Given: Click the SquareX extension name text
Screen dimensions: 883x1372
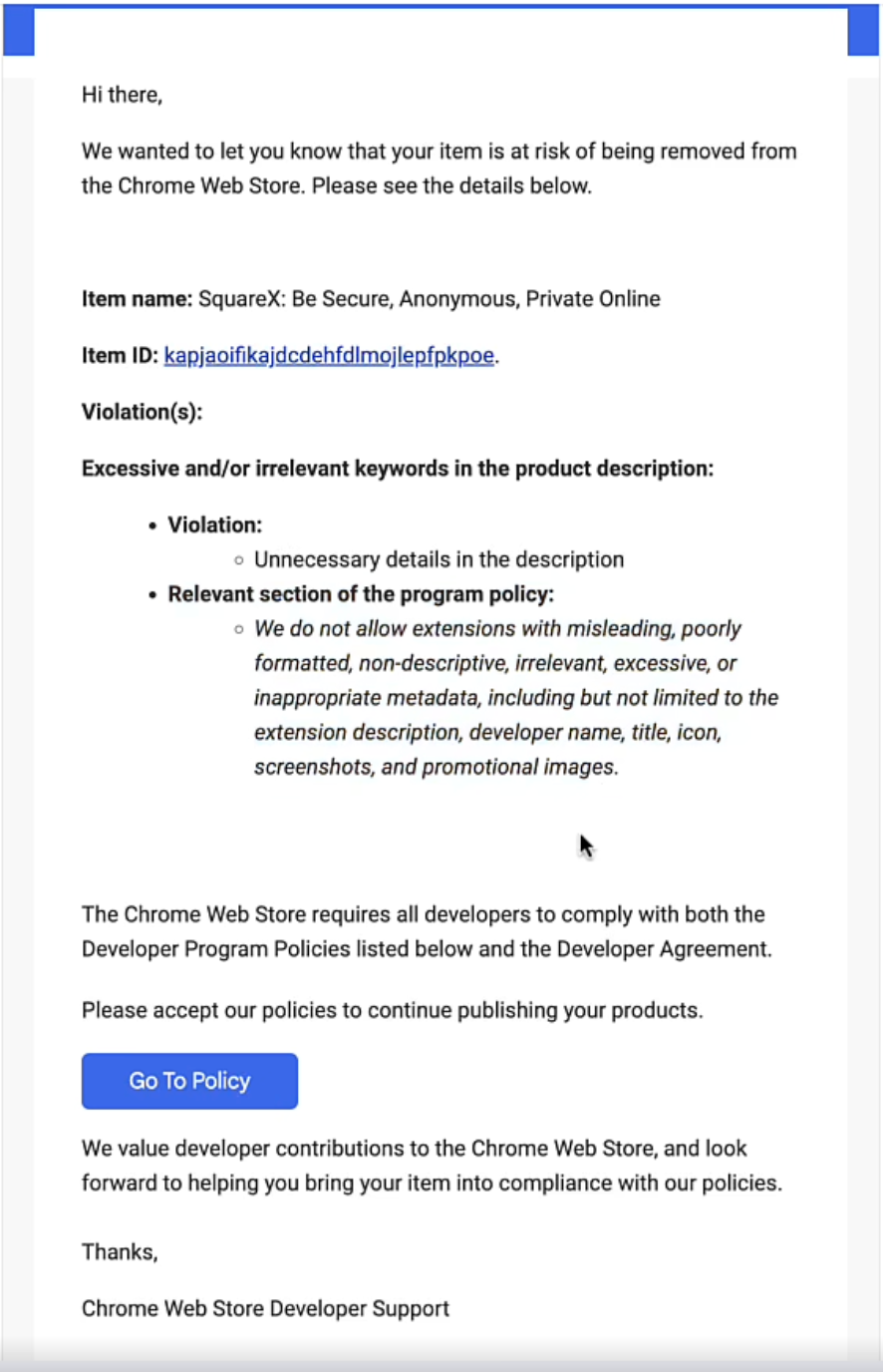Looking at the screenshot, I should click(430, 299).
